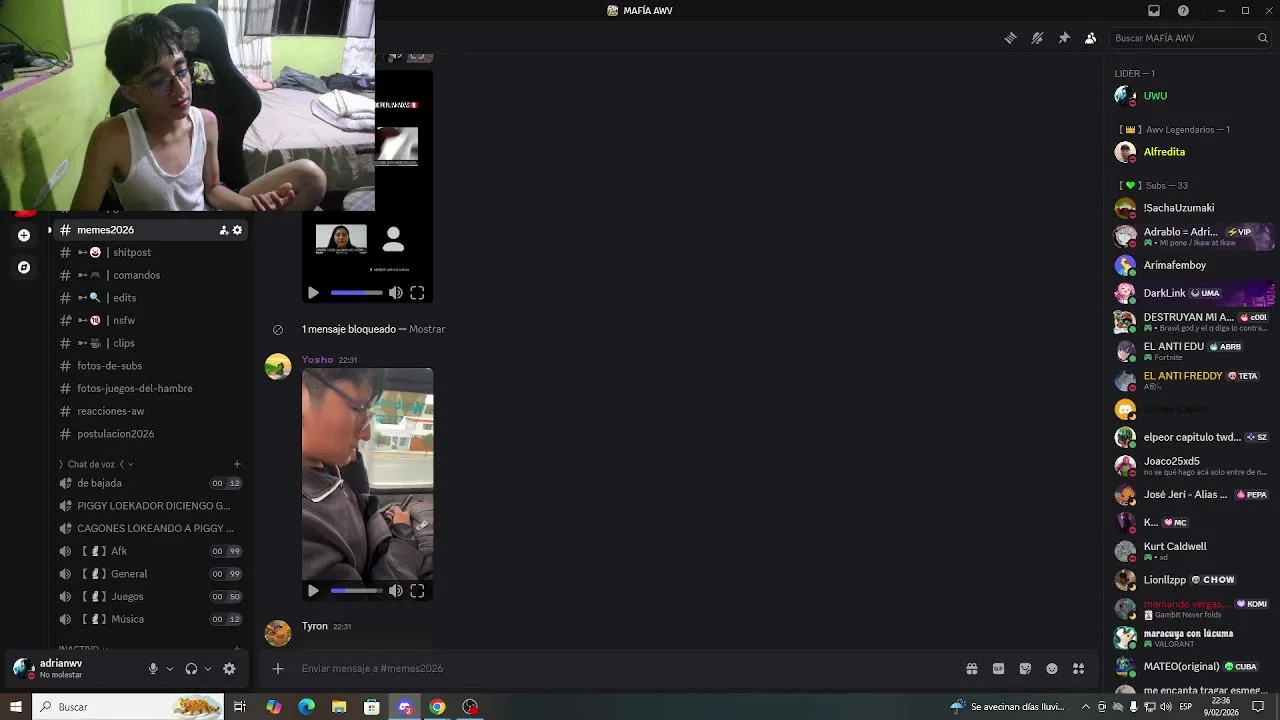Play Yosho's video attachment
The height and width of the screenshot is (720, 1280).
point(313,591)
